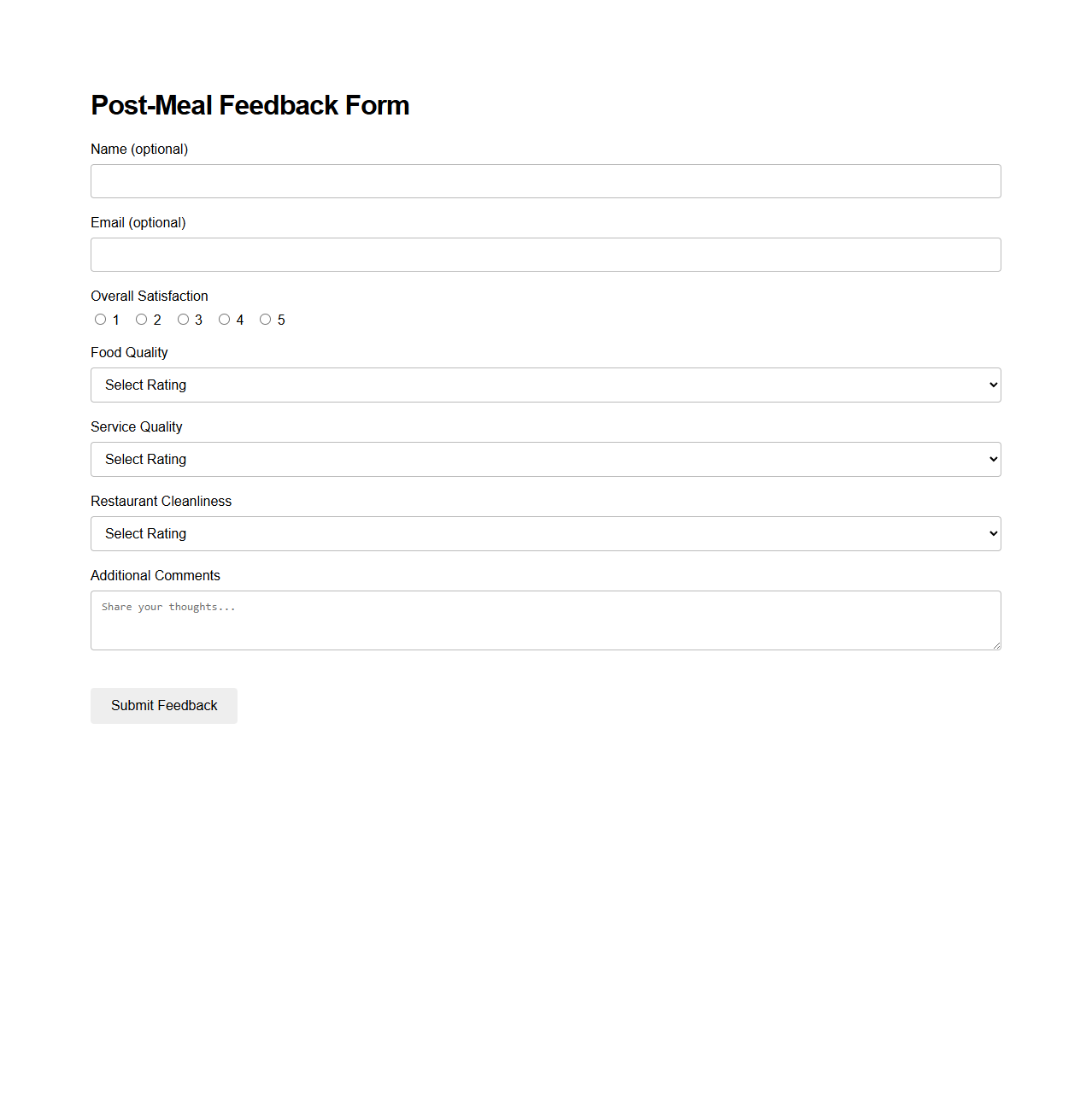Viewport: 1092px width, 1111px height.
Task: Click the Additional Comments text area
Action: coord(545,620)
